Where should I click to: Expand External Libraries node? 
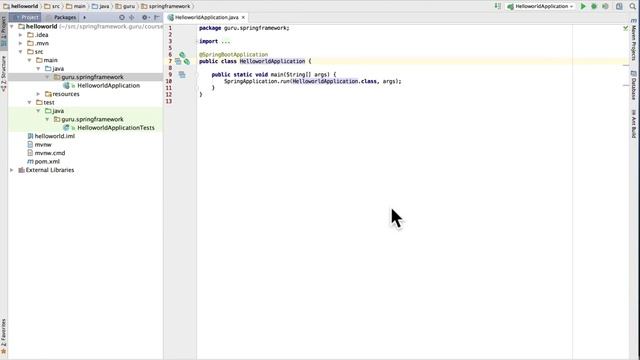12,170
